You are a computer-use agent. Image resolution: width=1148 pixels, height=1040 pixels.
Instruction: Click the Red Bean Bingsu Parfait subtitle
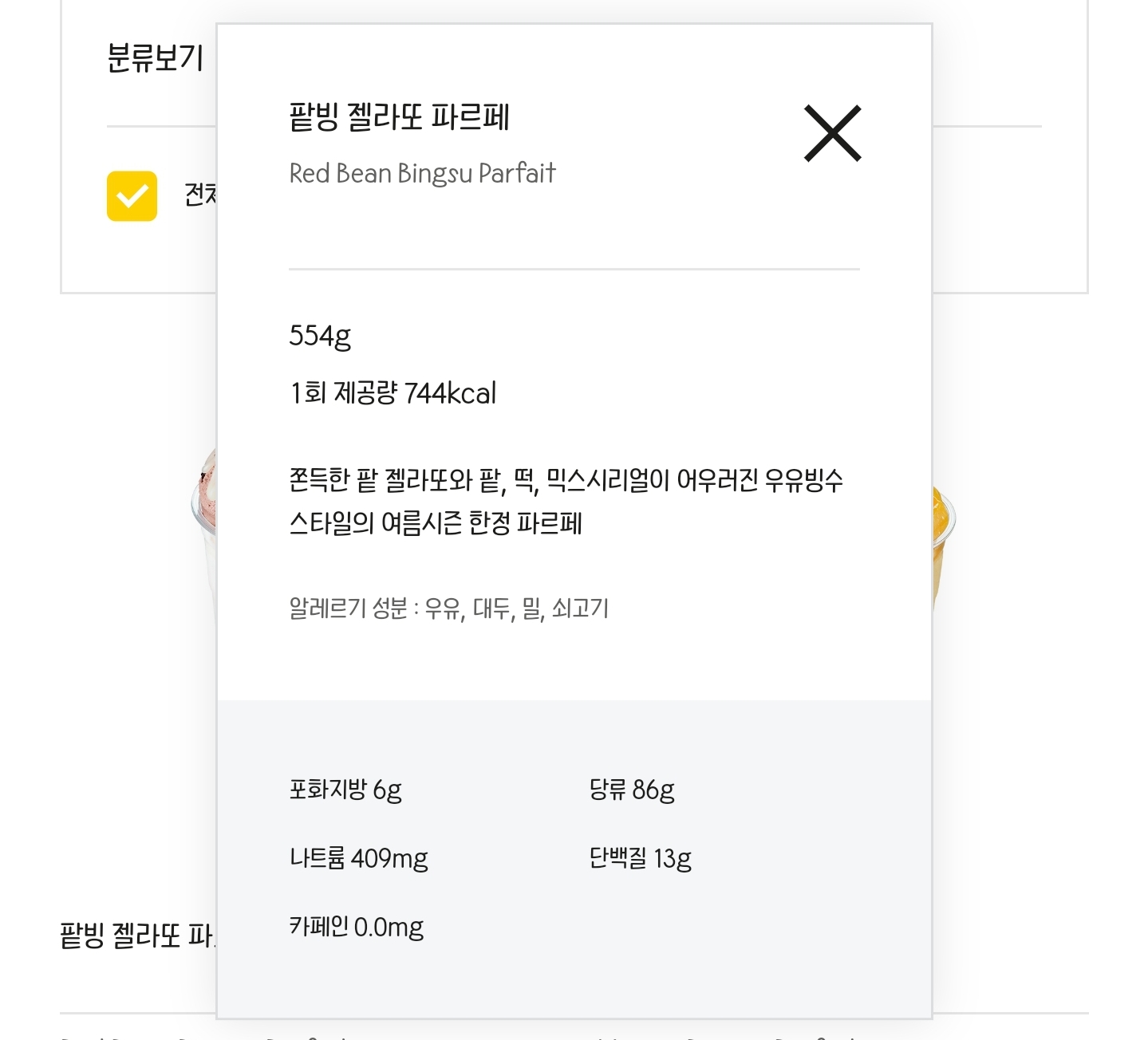click(x=422, y=173)
